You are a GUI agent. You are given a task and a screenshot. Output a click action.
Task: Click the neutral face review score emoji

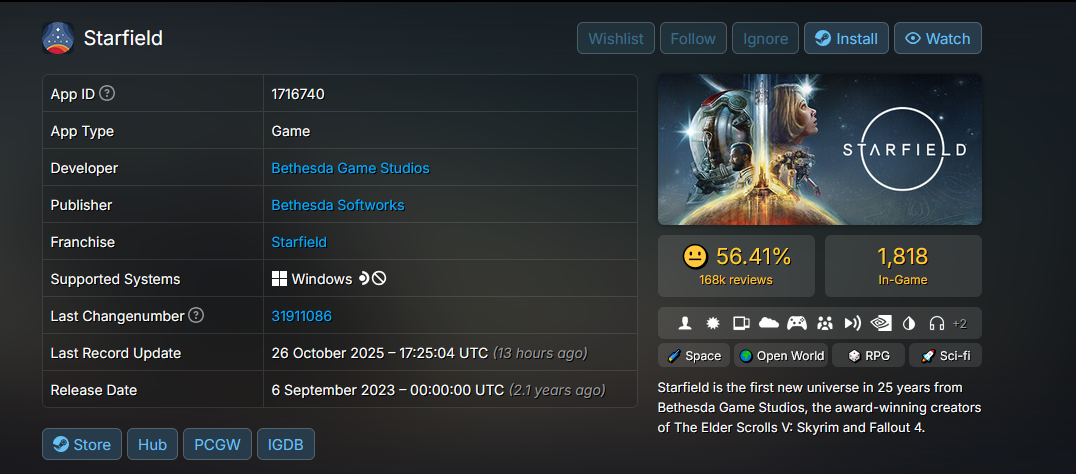(x=695, y=257)
